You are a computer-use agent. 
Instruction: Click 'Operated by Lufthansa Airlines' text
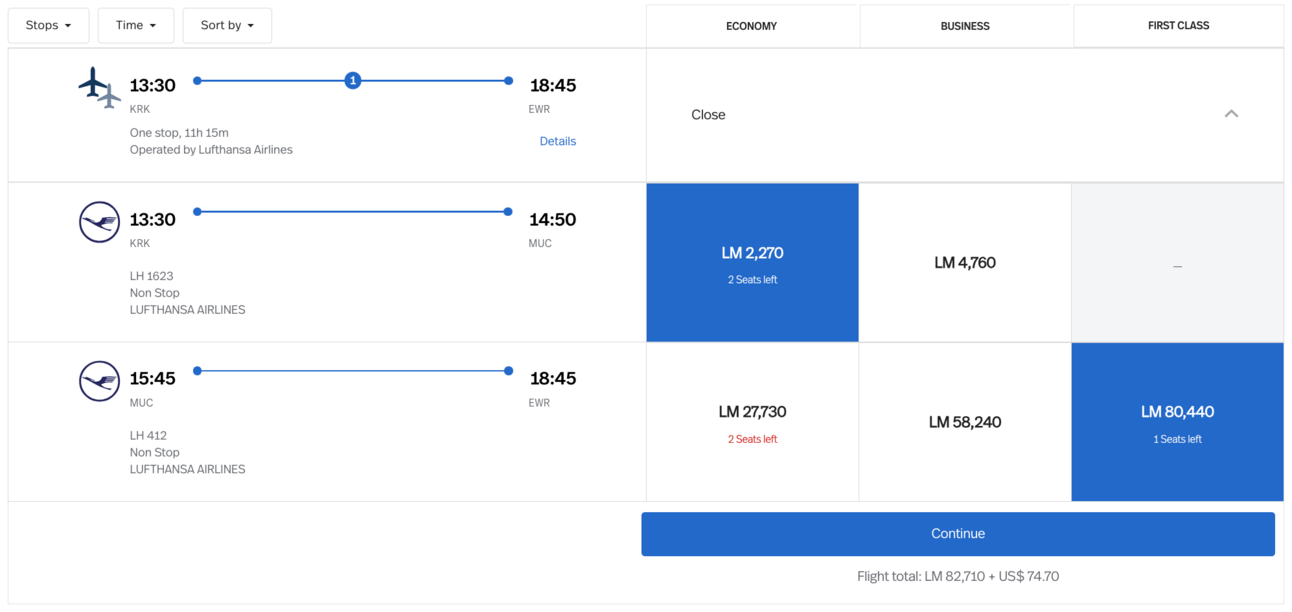coord(211,150)
